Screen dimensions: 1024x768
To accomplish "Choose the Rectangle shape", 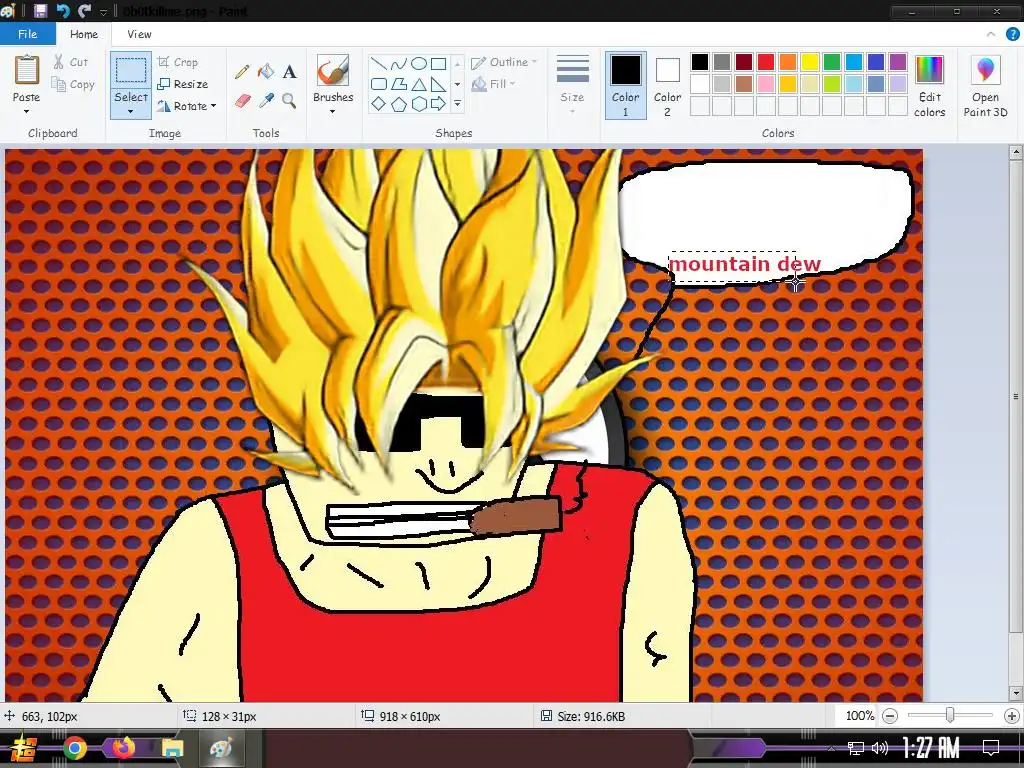I will click(x=438, y=63).
